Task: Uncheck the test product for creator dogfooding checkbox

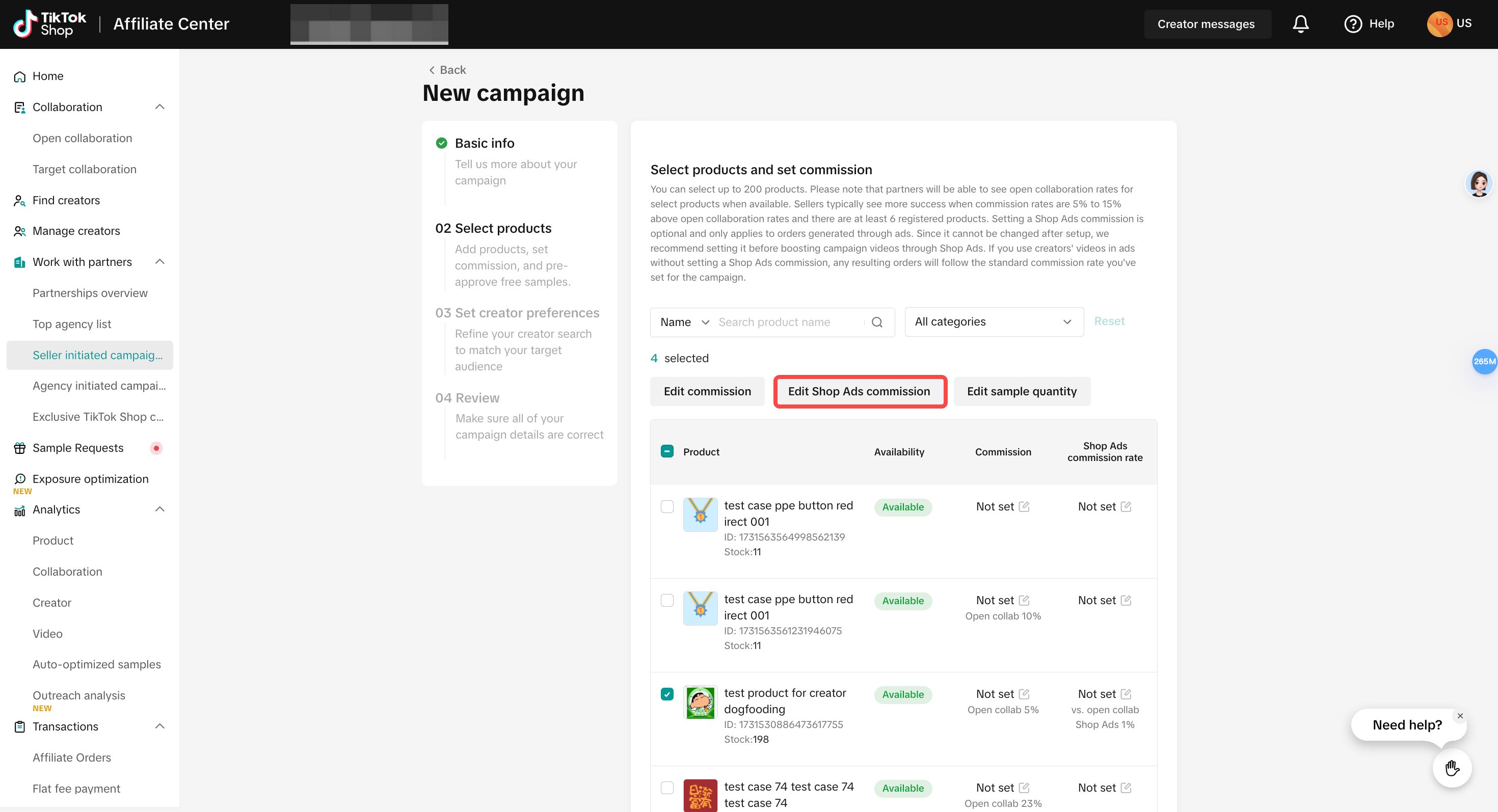Action: click(x=667, y=693)
